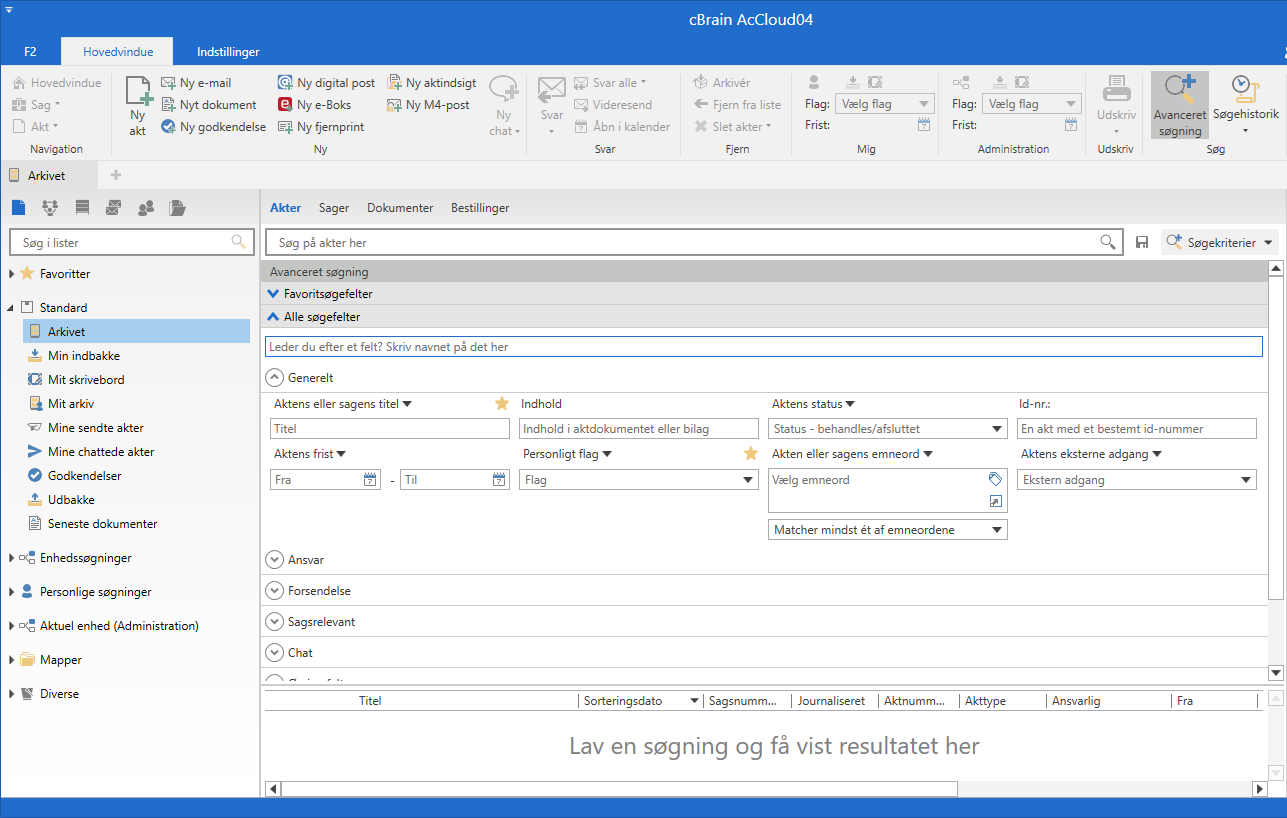Open the Aktens status label menu
Image resolution: width=1287 pixels, height=818 pixels.
813,404
